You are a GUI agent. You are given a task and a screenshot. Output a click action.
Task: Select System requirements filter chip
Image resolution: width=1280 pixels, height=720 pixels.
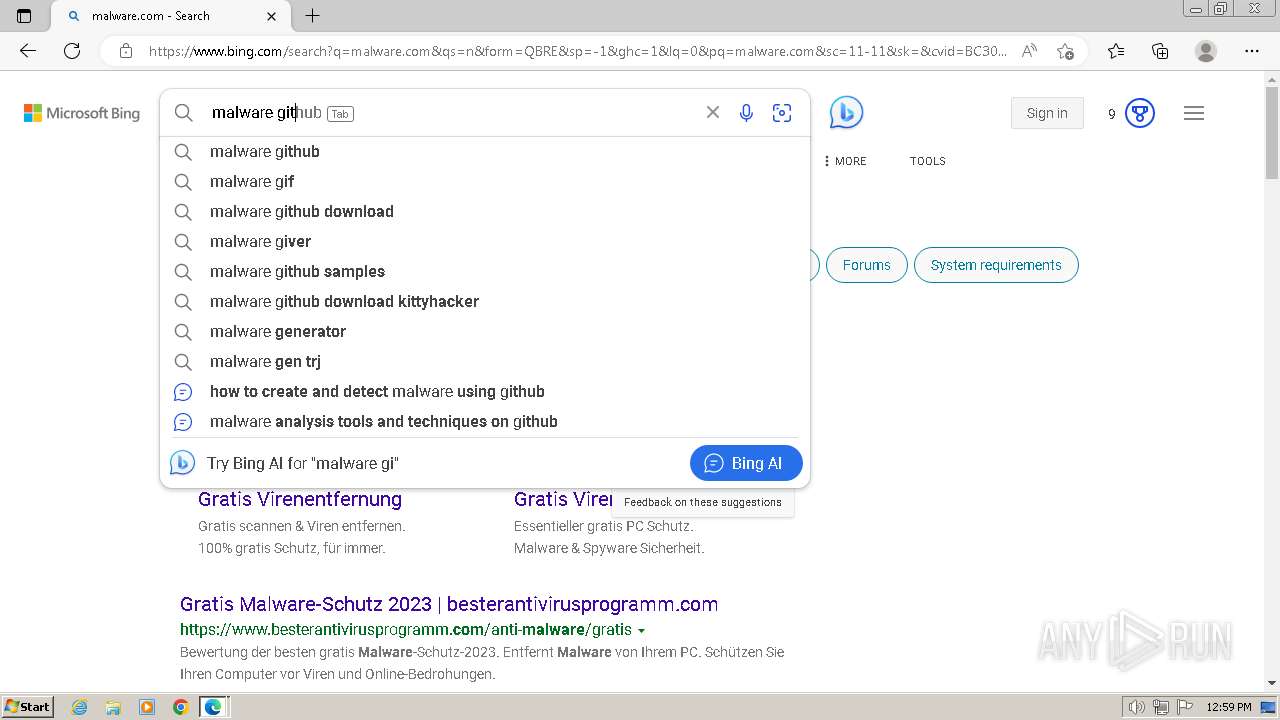click(996, 265)
